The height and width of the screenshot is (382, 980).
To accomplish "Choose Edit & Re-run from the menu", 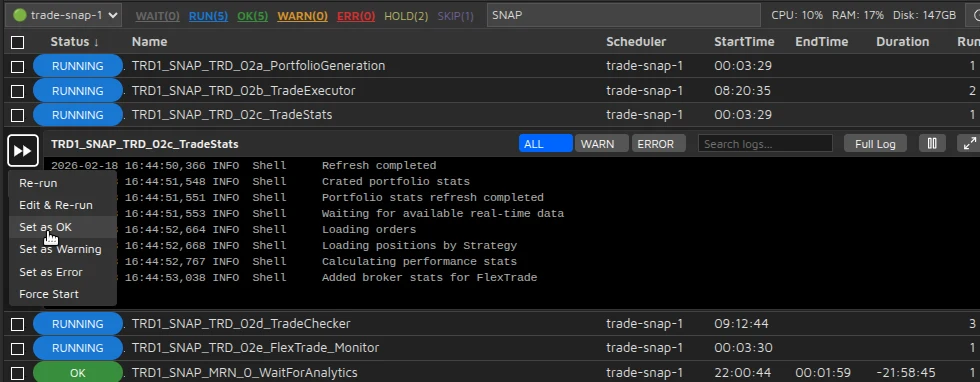I will click(x=62, y=205).
